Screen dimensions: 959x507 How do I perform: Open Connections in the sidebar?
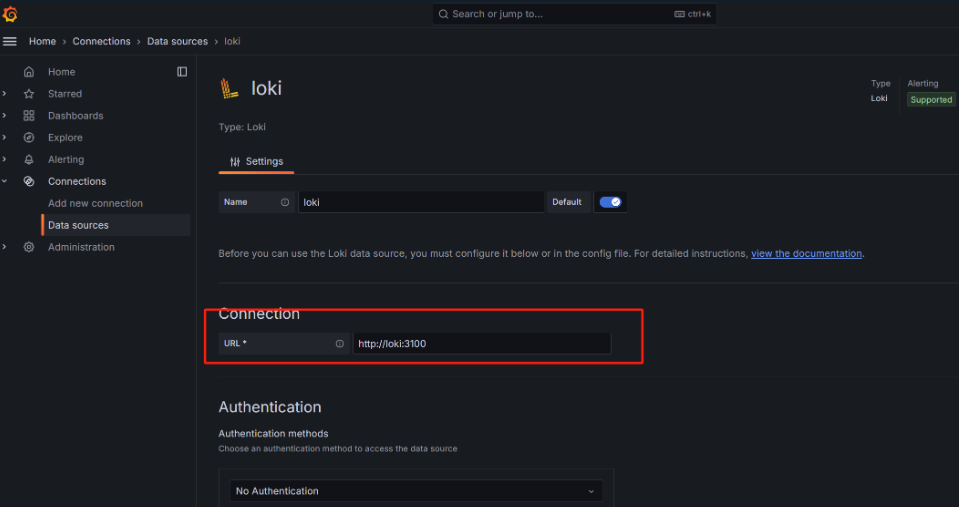[x=77, y=181]
